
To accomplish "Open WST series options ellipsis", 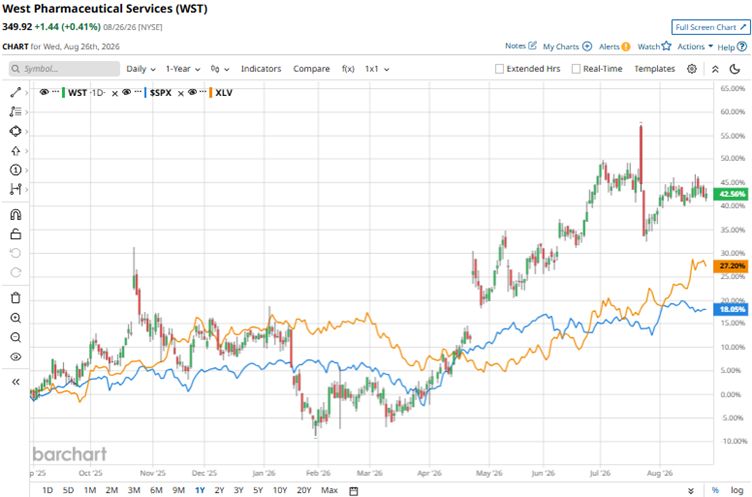I will pyautogui.click(x=55, y=92).
